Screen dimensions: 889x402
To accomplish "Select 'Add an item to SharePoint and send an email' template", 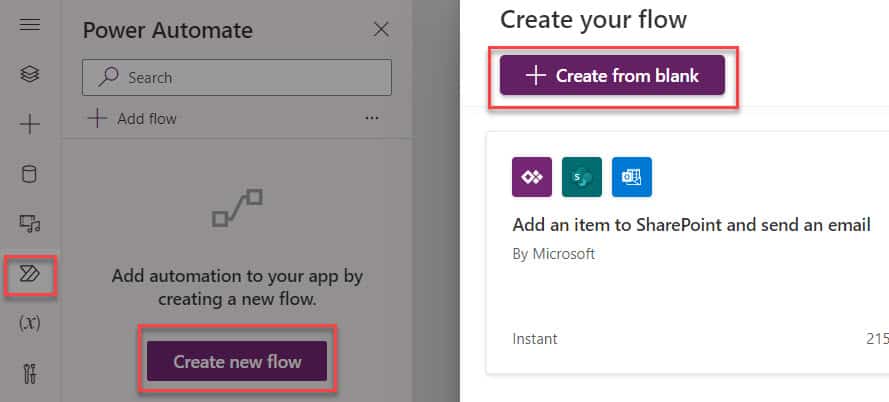I will tap(691, 225).
